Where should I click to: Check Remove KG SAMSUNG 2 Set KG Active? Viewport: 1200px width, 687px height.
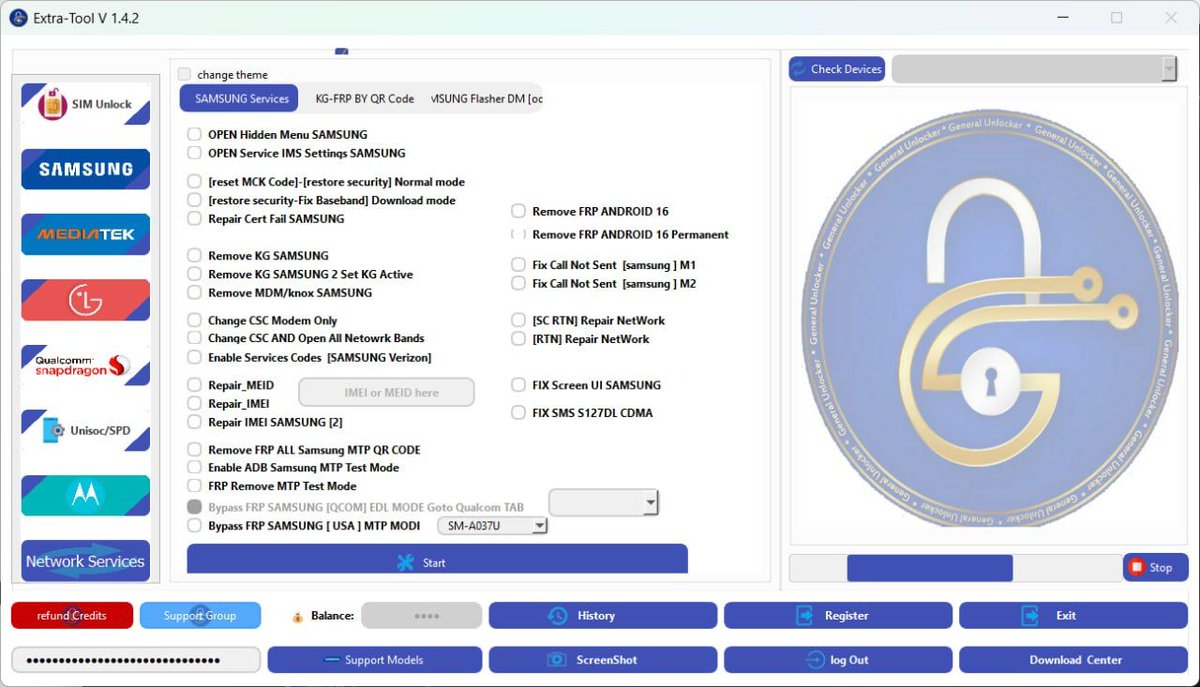(194, 274)
